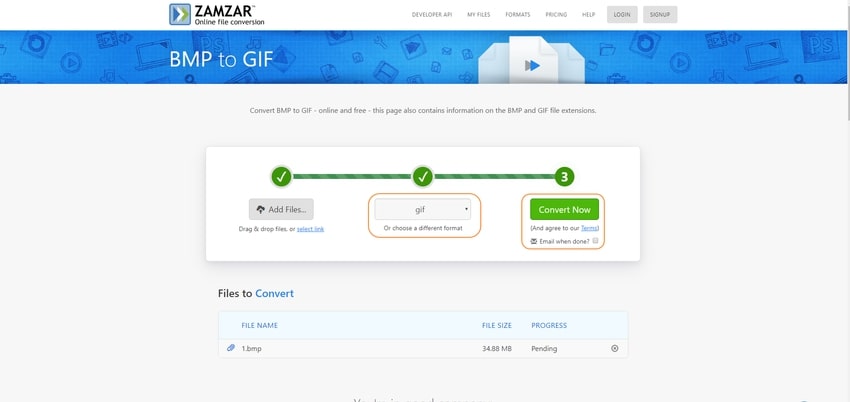Enable the Email when done checkbox
Viewport: 850px width, 402px height.
(595, 241)
